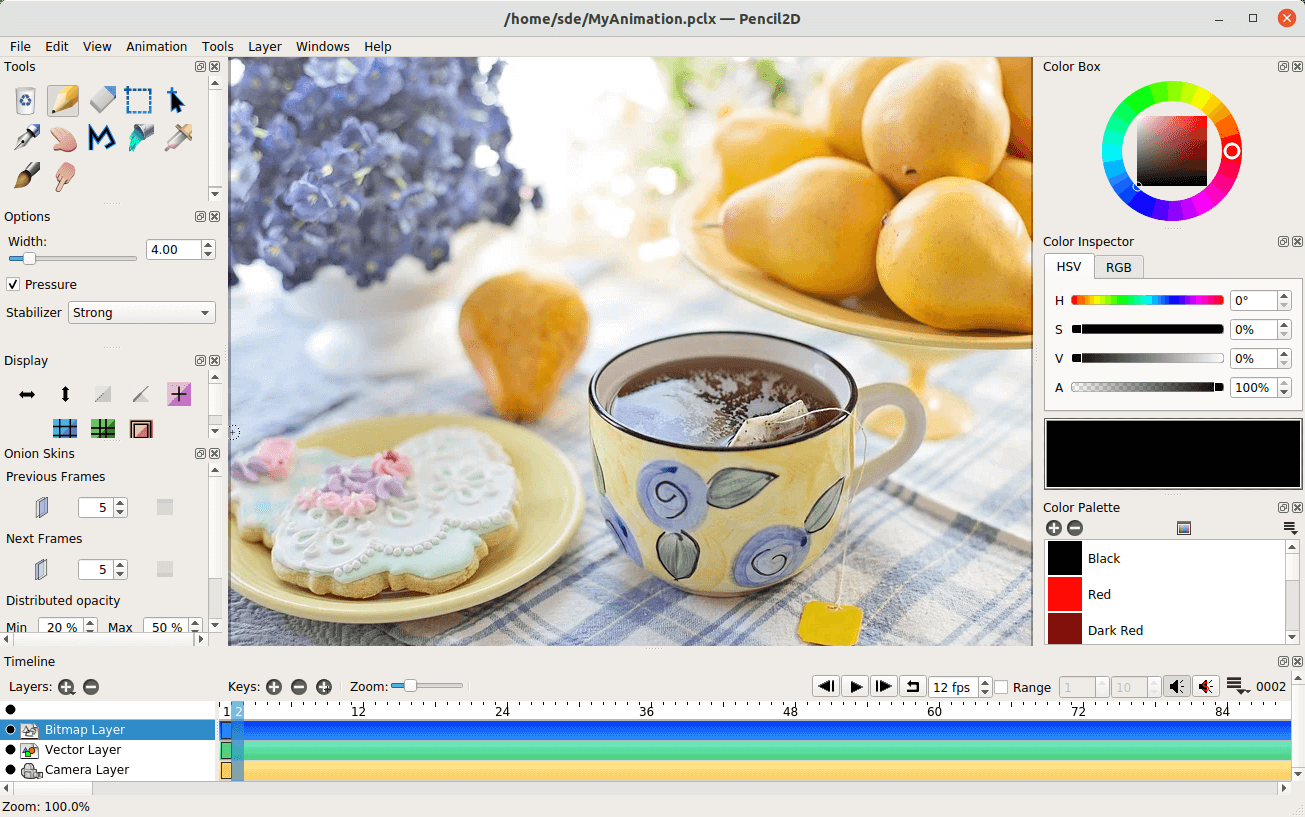The width and height of the screenshot is (1305, 817).
Task: Select the Eraser tool
Action: tap(102, 100)
